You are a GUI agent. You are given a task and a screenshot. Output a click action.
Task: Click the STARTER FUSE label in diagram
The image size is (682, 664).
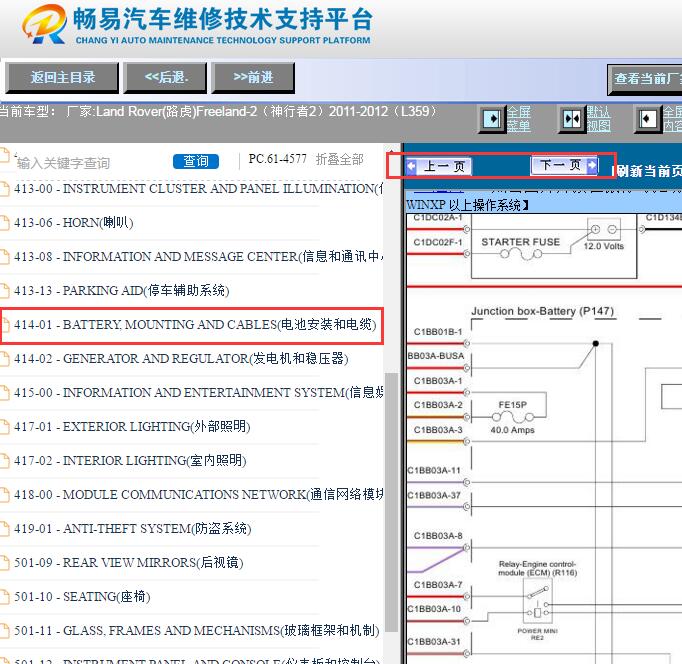coord(520,242)
